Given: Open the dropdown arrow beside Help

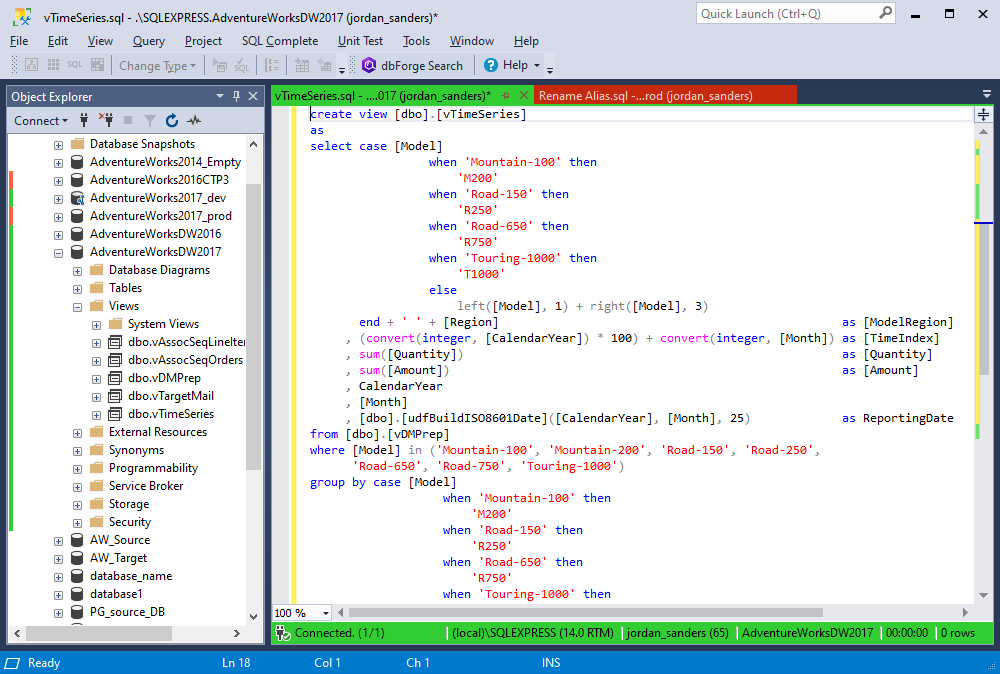Looking at the screenshot, I should tap(537, 65).
